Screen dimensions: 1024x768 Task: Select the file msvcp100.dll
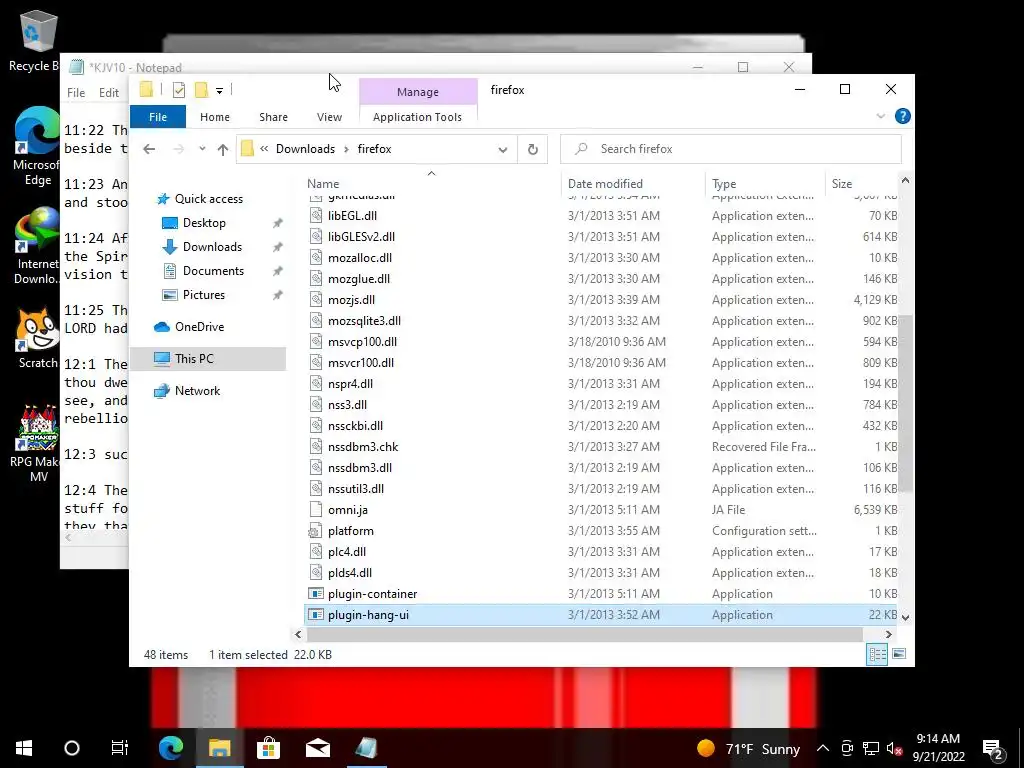coord(601,342)
